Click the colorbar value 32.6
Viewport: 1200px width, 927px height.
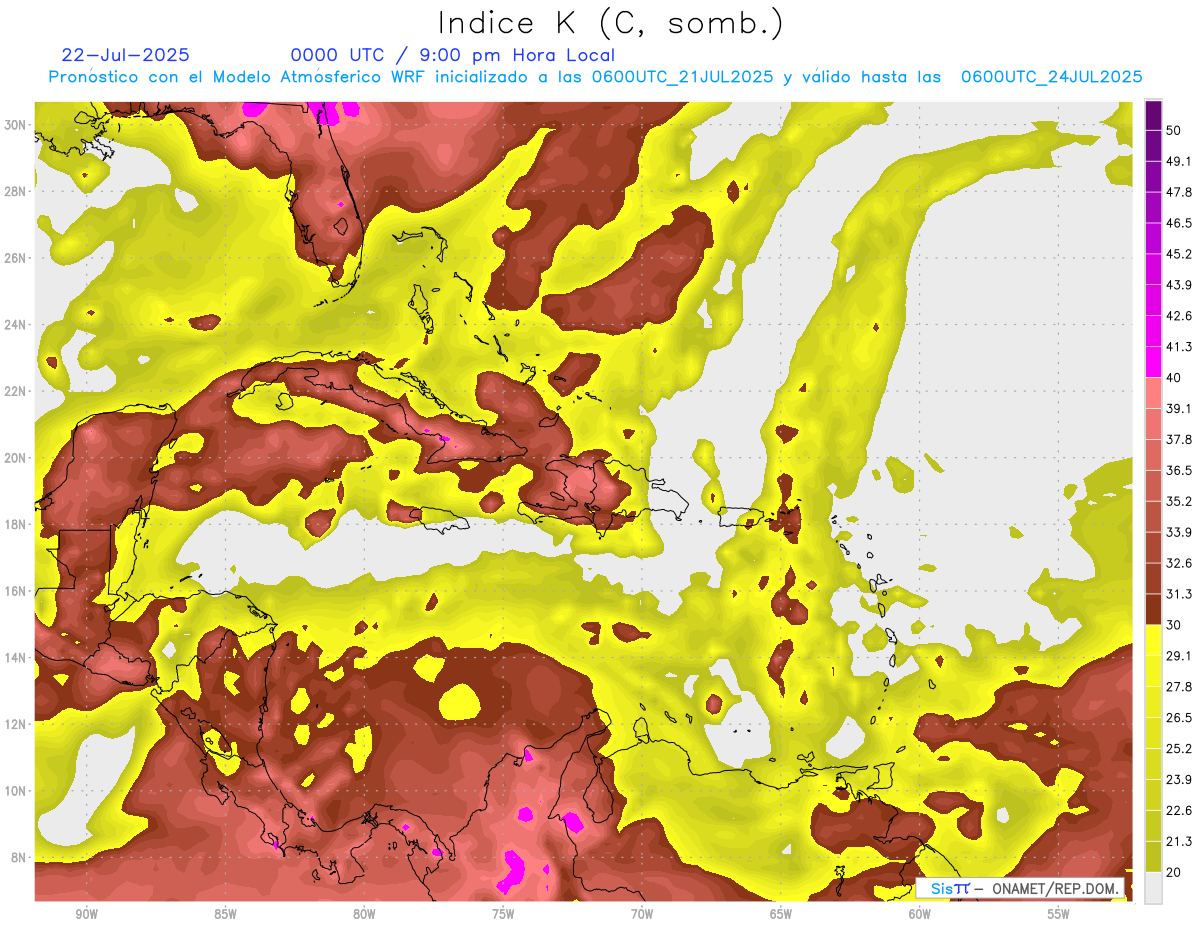point(1180,563)
